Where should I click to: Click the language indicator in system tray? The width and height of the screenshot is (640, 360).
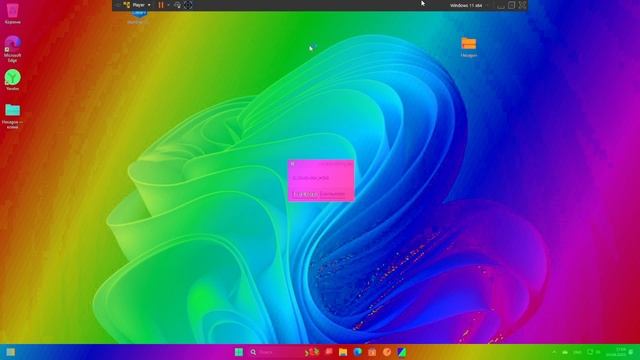[578, 352]
